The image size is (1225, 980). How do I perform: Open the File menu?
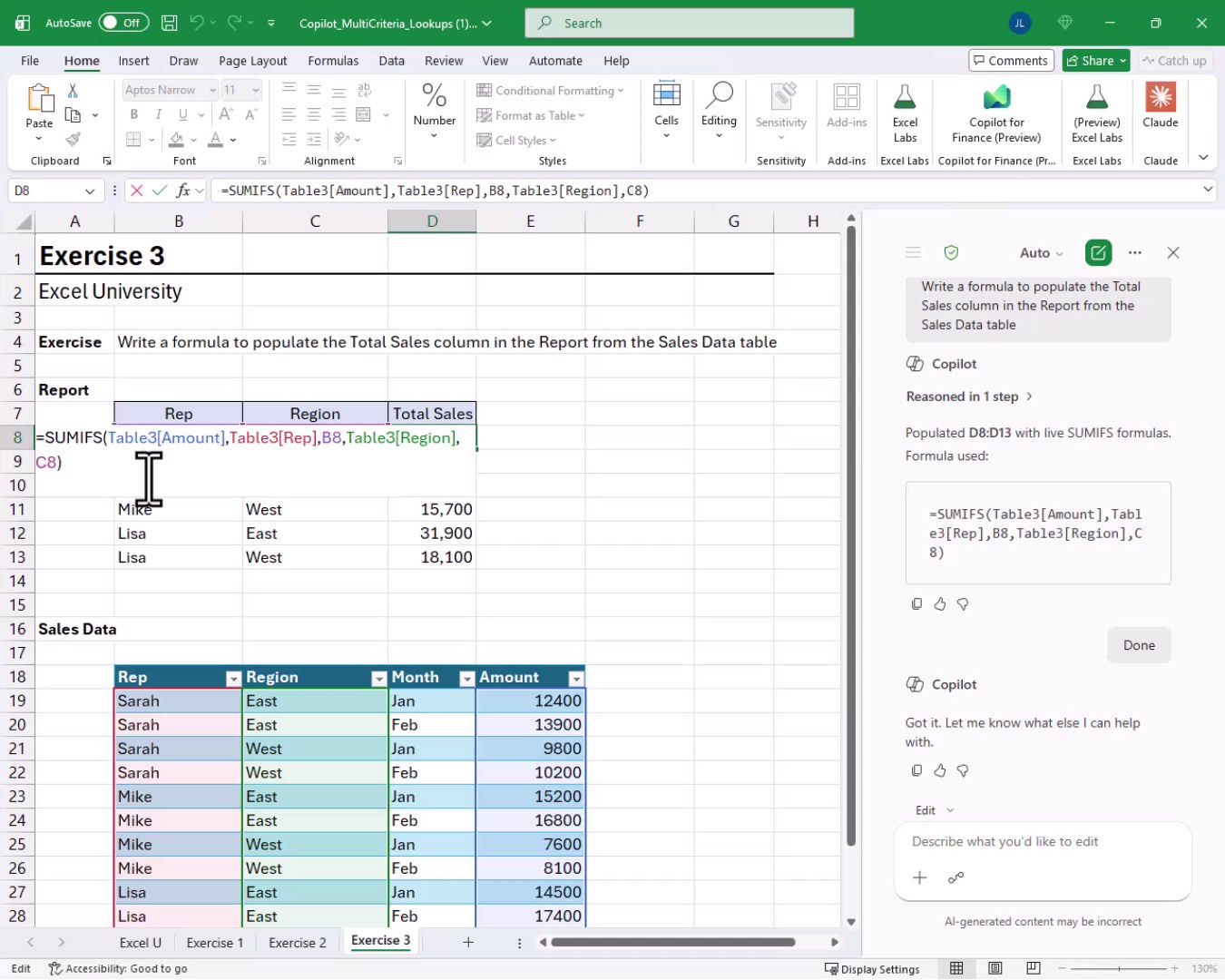30,61
